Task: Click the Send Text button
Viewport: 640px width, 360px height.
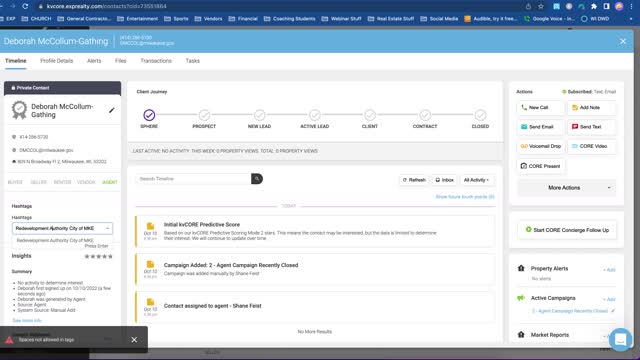Action: click(591, 127)
